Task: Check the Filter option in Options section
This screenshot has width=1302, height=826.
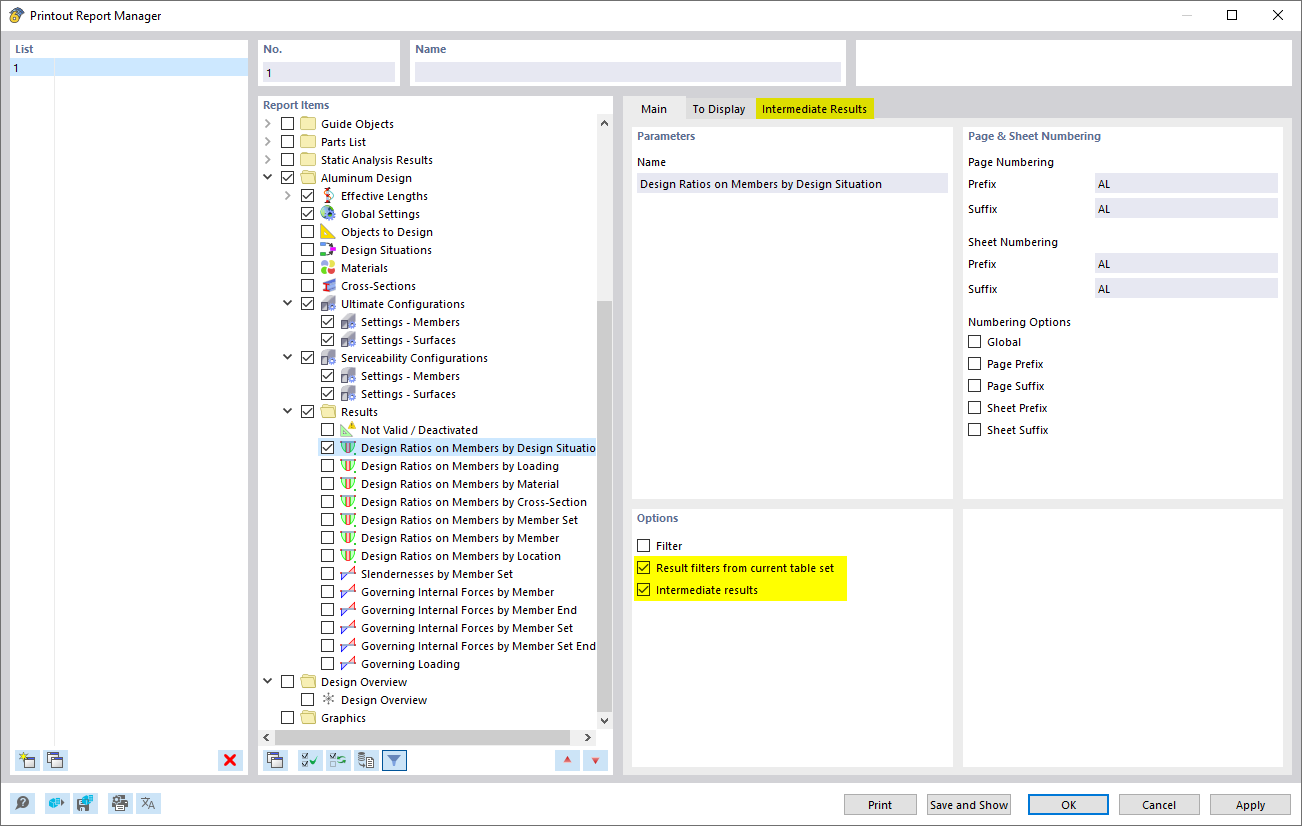Action: click(x=643, y=545)
